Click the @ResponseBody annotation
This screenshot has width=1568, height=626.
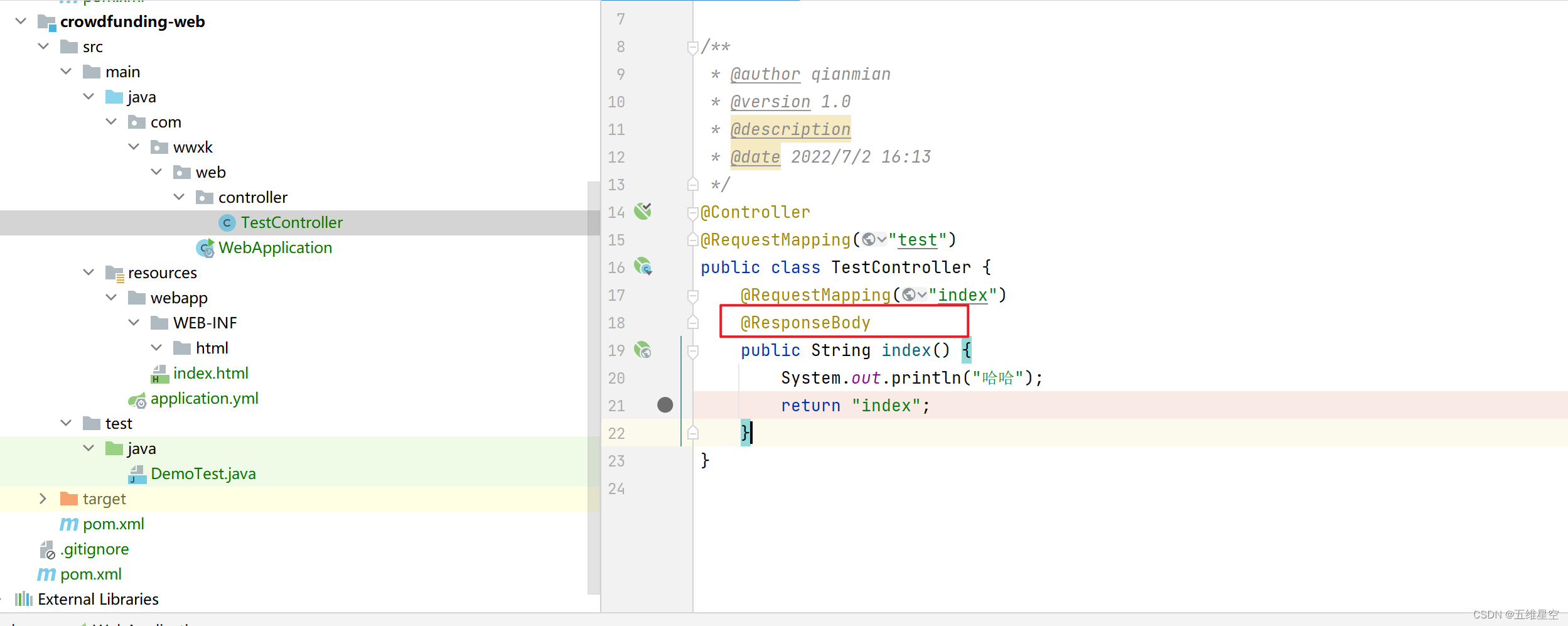click(x=805, y=323)
